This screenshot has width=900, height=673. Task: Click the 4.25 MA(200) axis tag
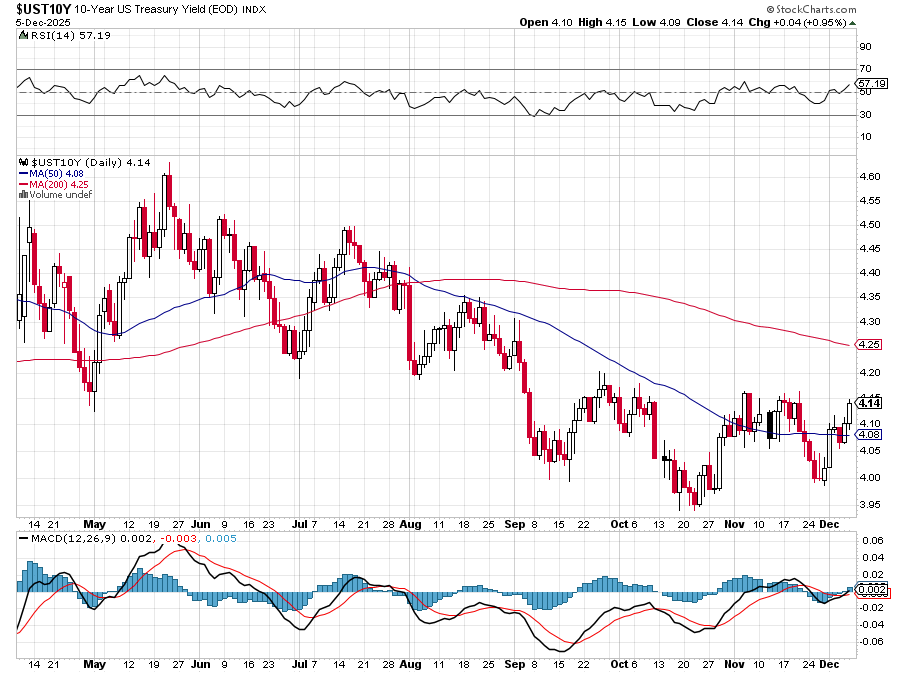[x=869, y=346]
